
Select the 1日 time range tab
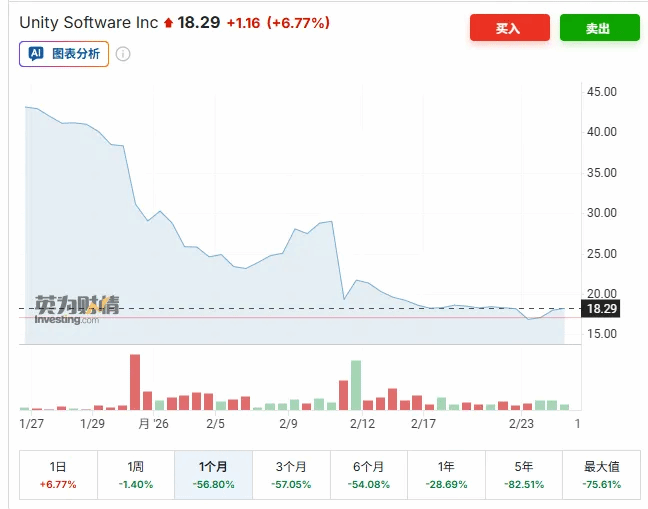[58, 475]
